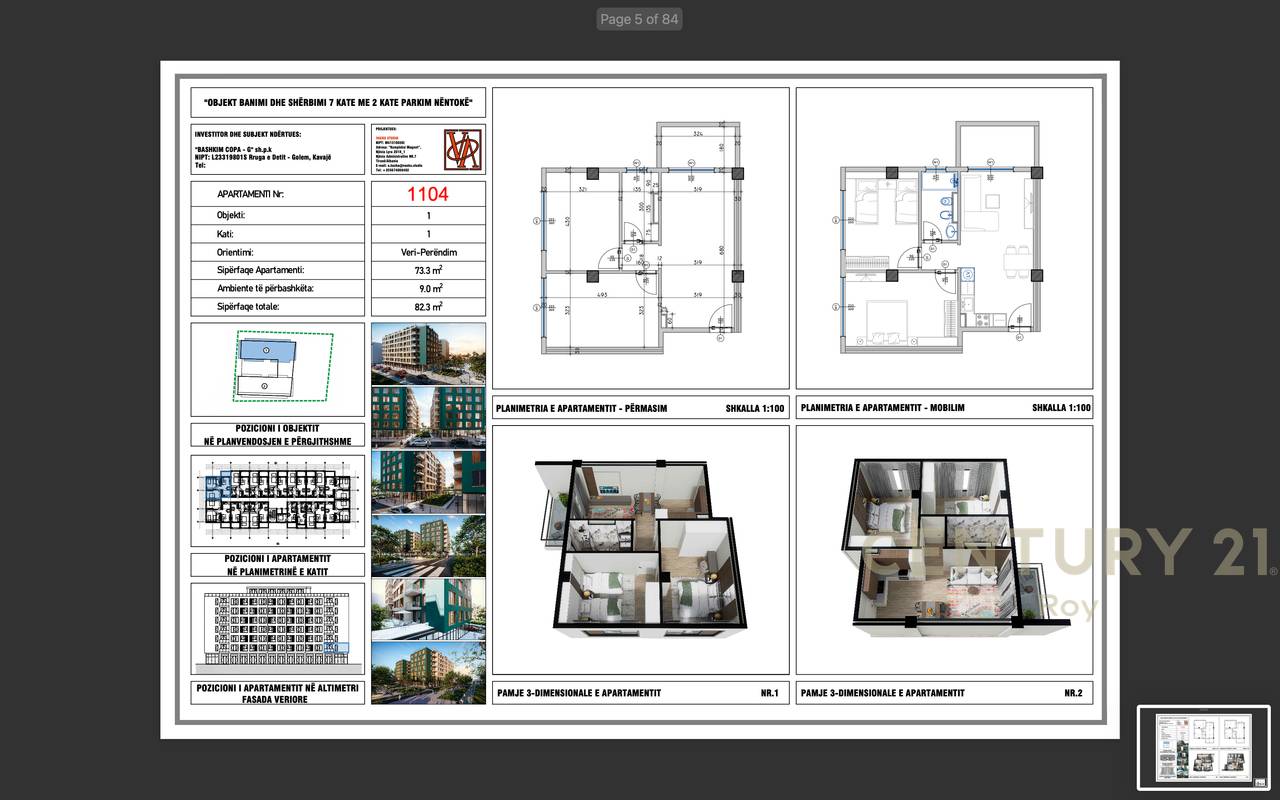Select the Veri-Perëndim orientation cell
This screenshot has width=1280, height=800.
pos(428,251)
